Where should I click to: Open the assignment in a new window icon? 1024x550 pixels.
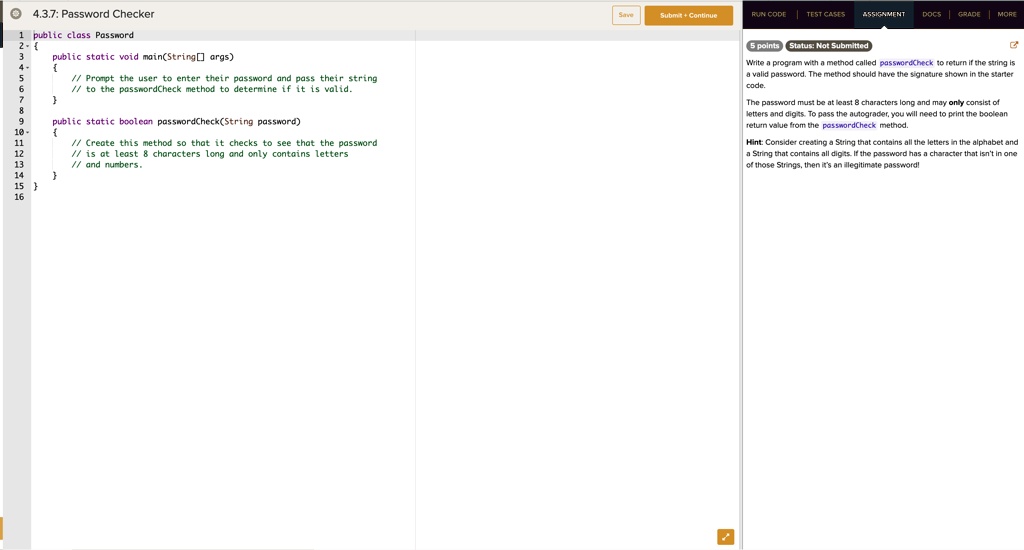point(1014,45)
